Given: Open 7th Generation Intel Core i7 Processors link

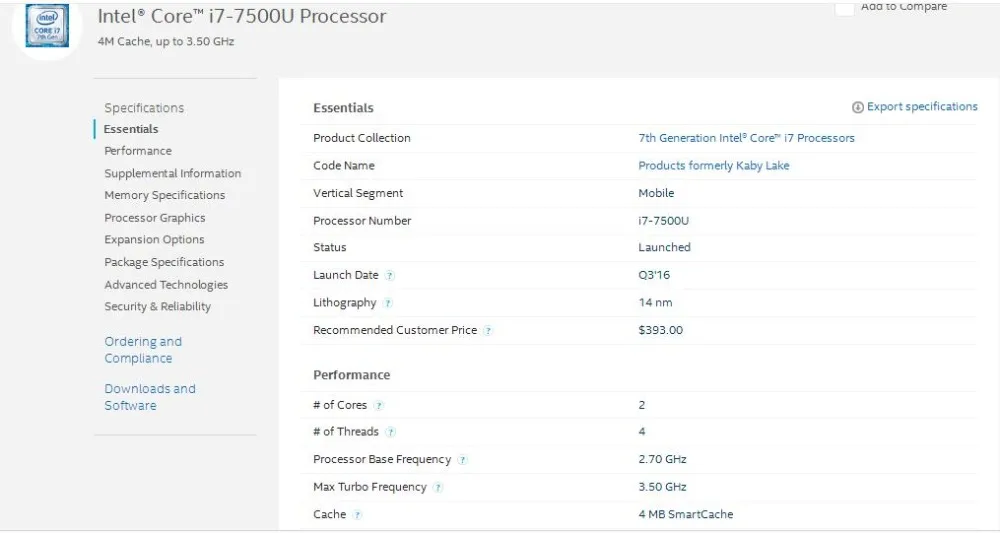Looking at the screenshot, I should coord(746,138).
